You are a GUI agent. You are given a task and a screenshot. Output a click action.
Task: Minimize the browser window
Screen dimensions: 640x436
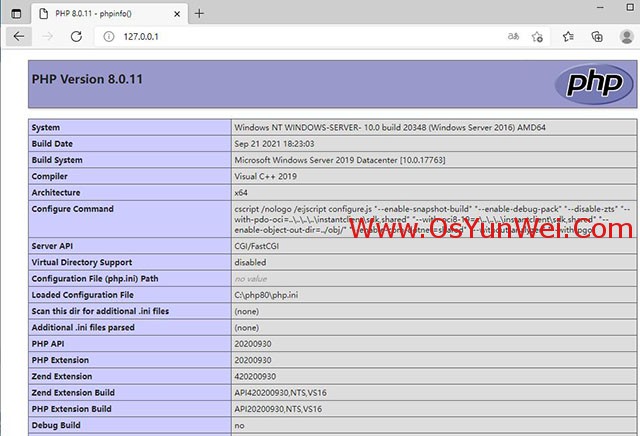coord(600,7)
